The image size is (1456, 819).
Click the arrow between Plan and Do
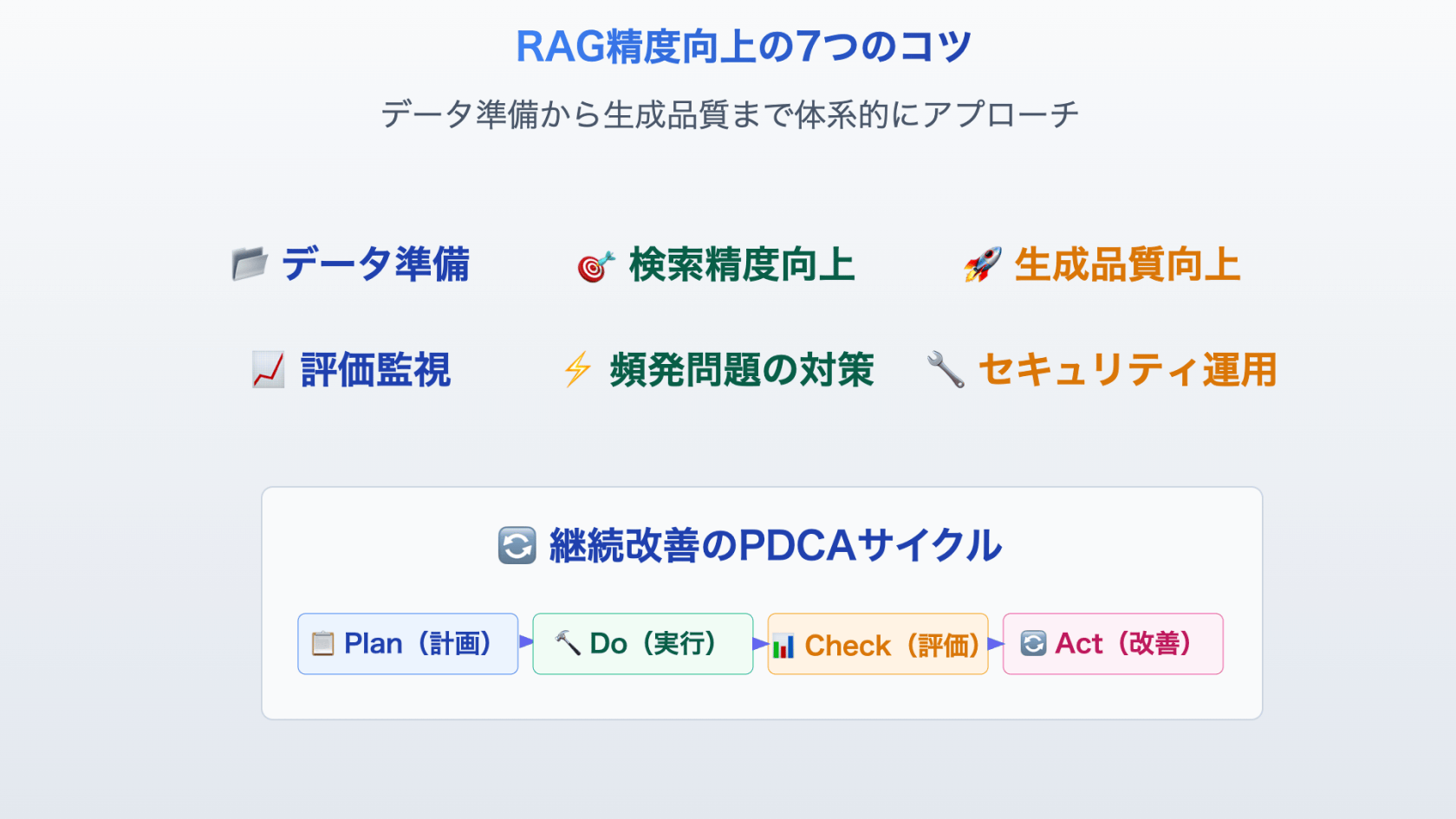point(526,641)
